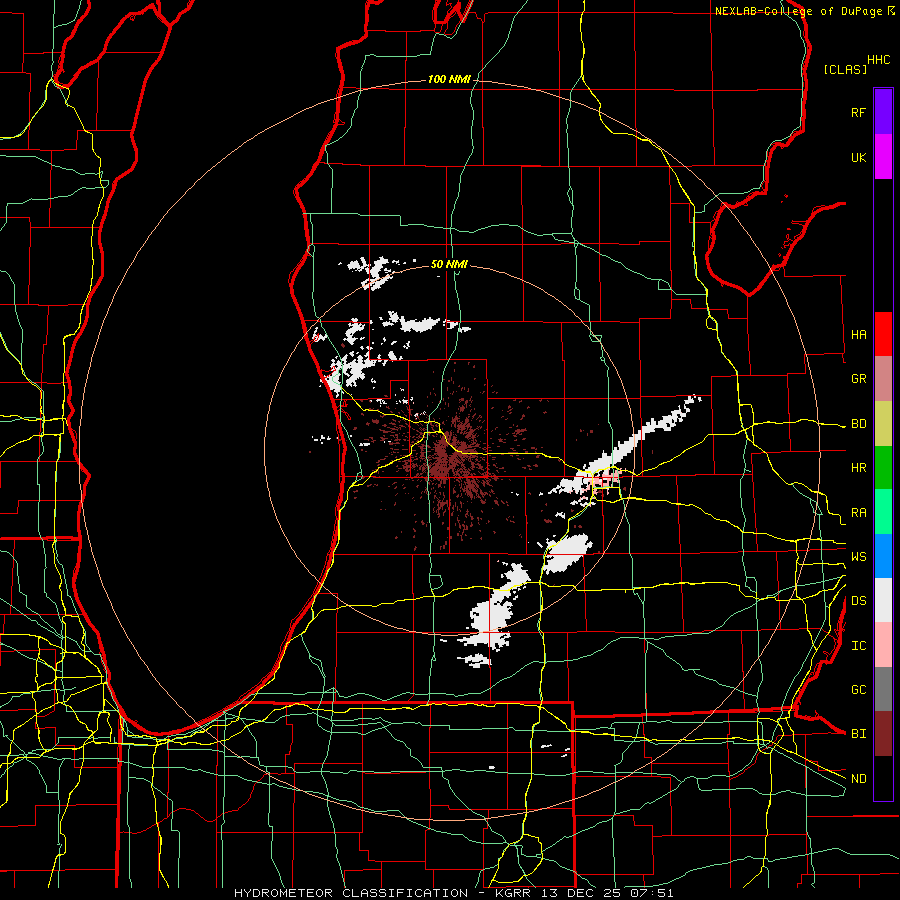Click the ND black legend swatch
Image resolution: width=900 pixels, height=900 pixels.
tap(883, 778)
